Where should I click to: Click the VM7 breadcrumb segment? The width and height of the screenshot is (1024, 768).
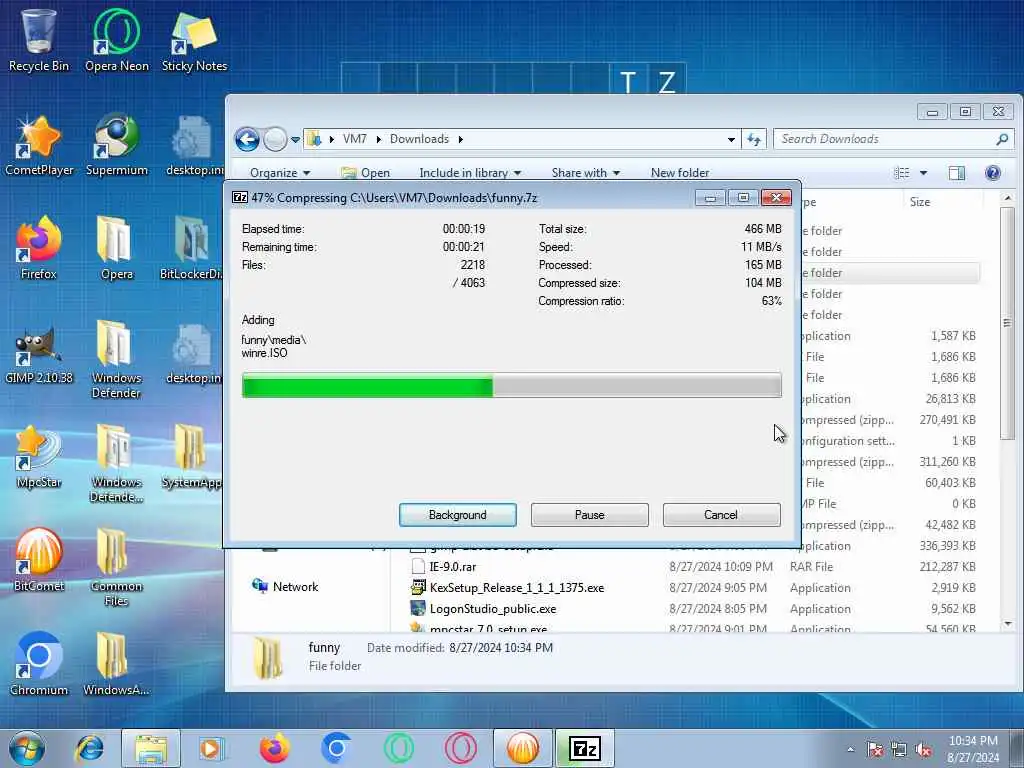pos(355,139)
